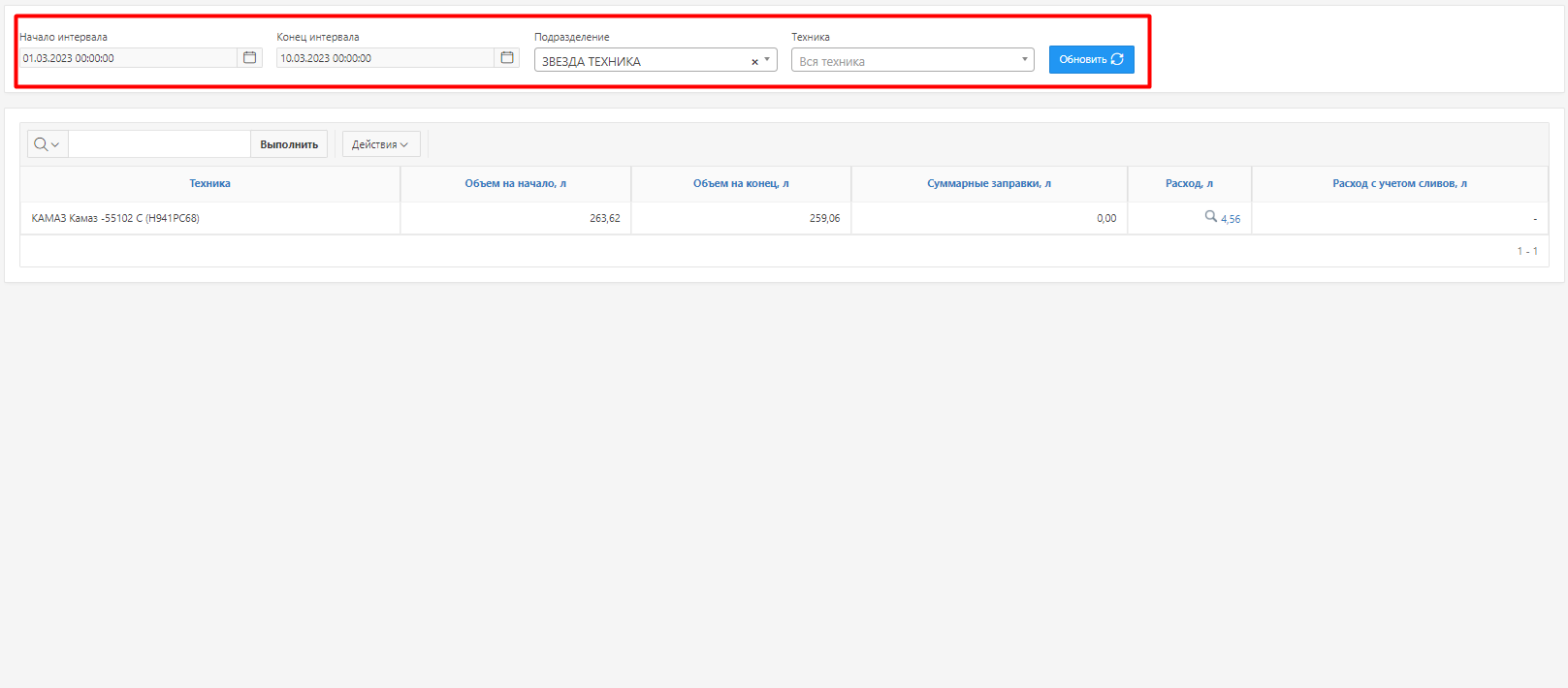Open calendar picker for Конец интервала
The image size is (1568, 688).
tap(507, 58)
